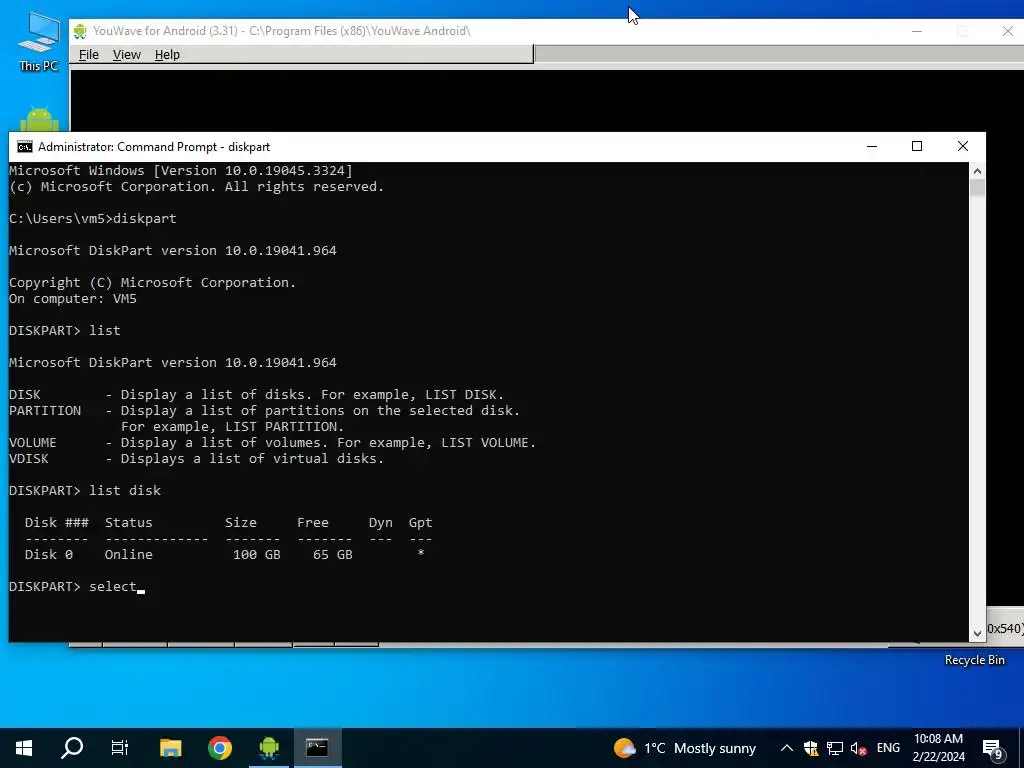Click the 'Online' status text
Screen dimensions: 1024x768
[129, 554]
